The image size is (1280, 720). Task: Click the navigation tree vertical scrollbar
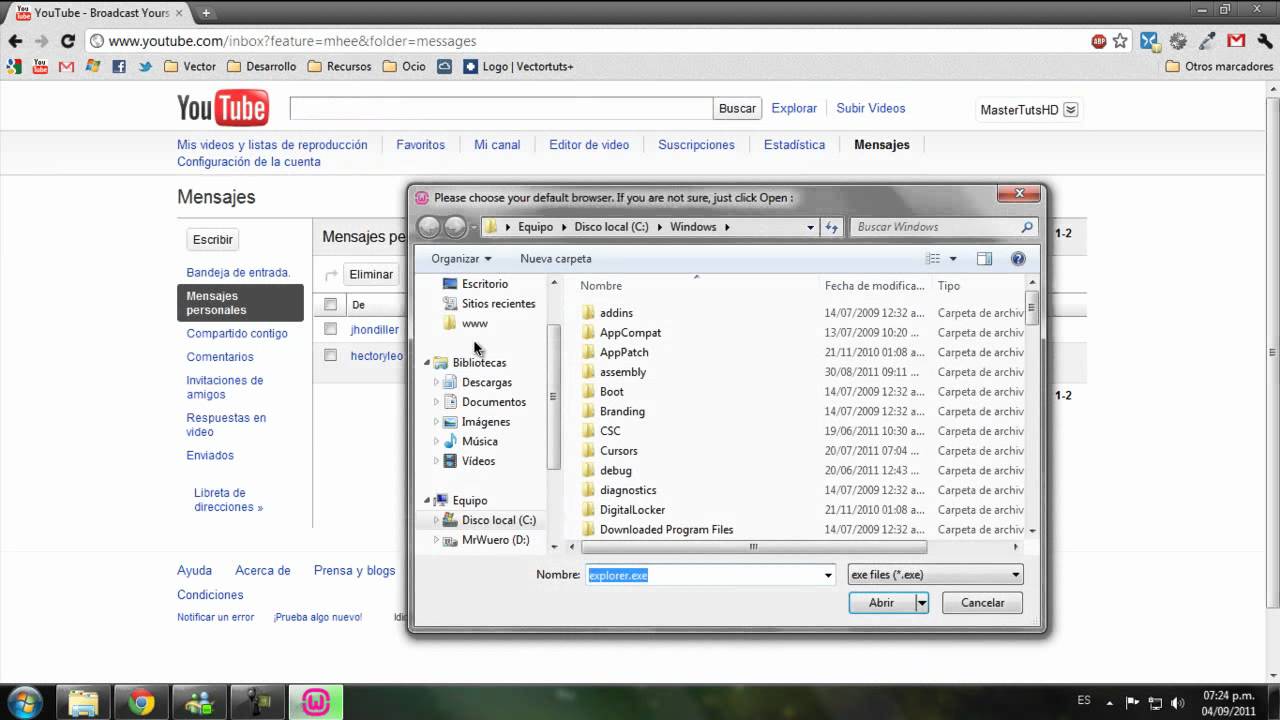[554, 397]
